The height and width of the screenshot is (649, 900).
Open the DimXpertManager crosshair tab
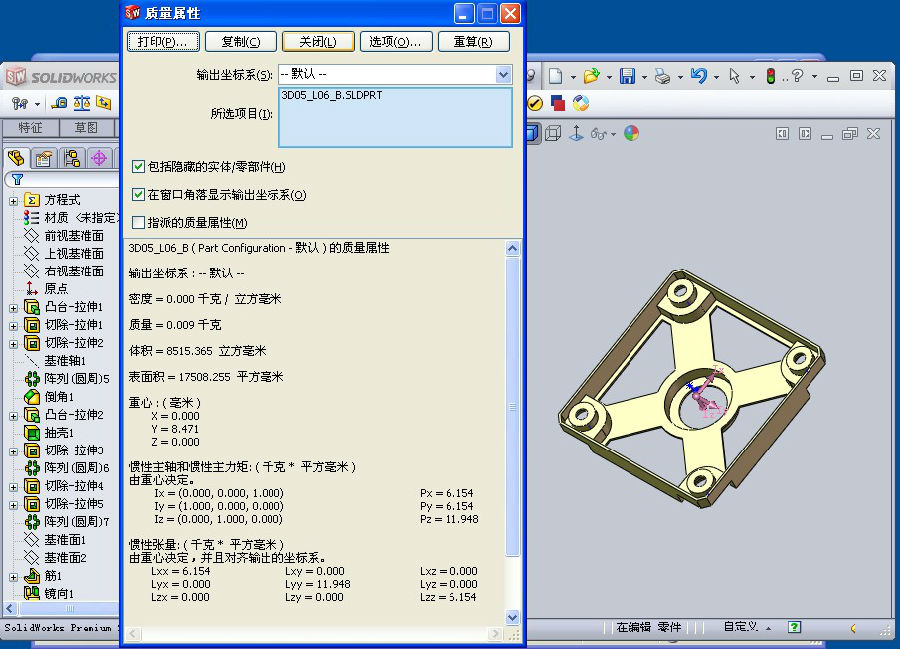(98, 158)
